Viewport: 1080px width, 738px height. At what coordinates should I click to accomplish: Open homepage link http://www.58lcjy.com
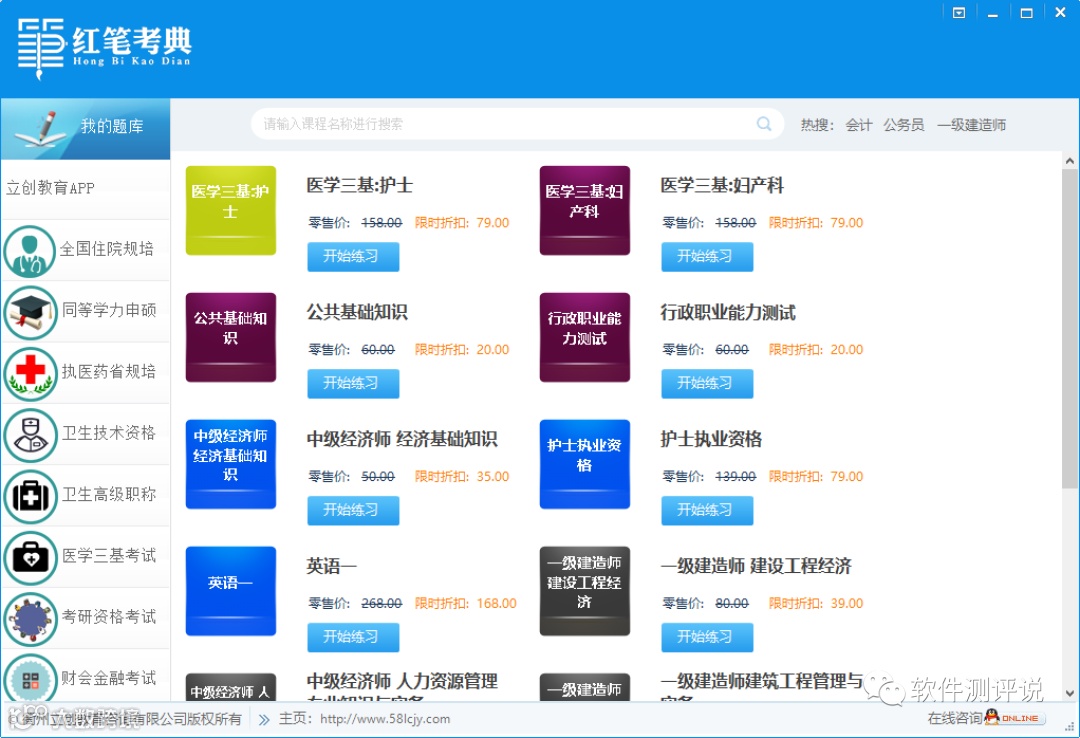(x=385, y=719)
